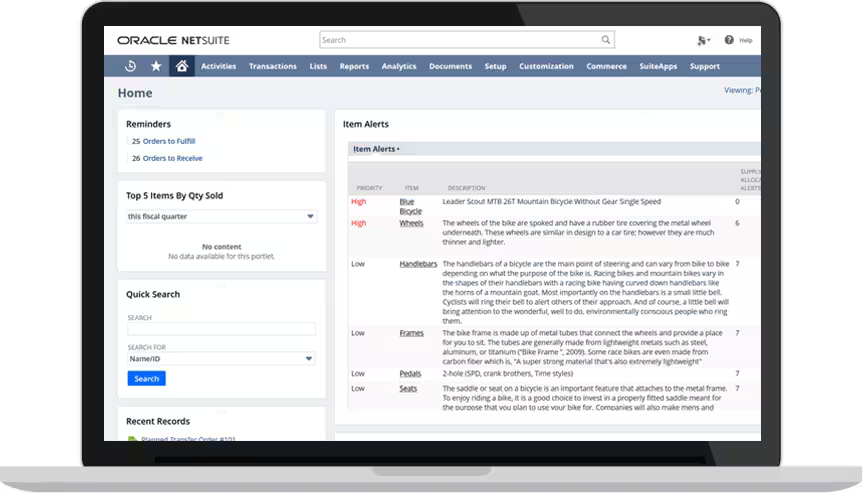The image size is (863, 493).
Task: Click the global search magnifier icon
Action: coord(605,40)
